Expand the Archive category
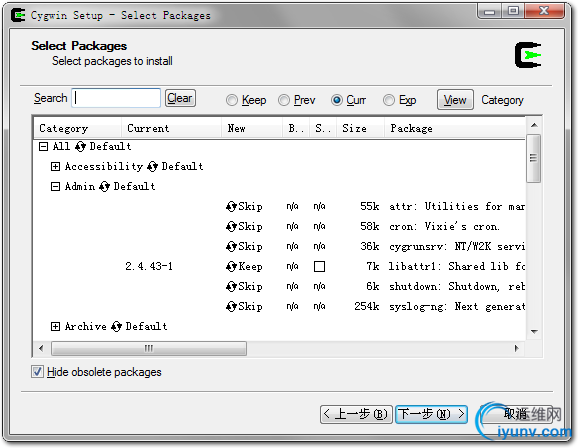The height and width of the screenshot is (448, 578). pyautogui.click(x=55, y=326)
